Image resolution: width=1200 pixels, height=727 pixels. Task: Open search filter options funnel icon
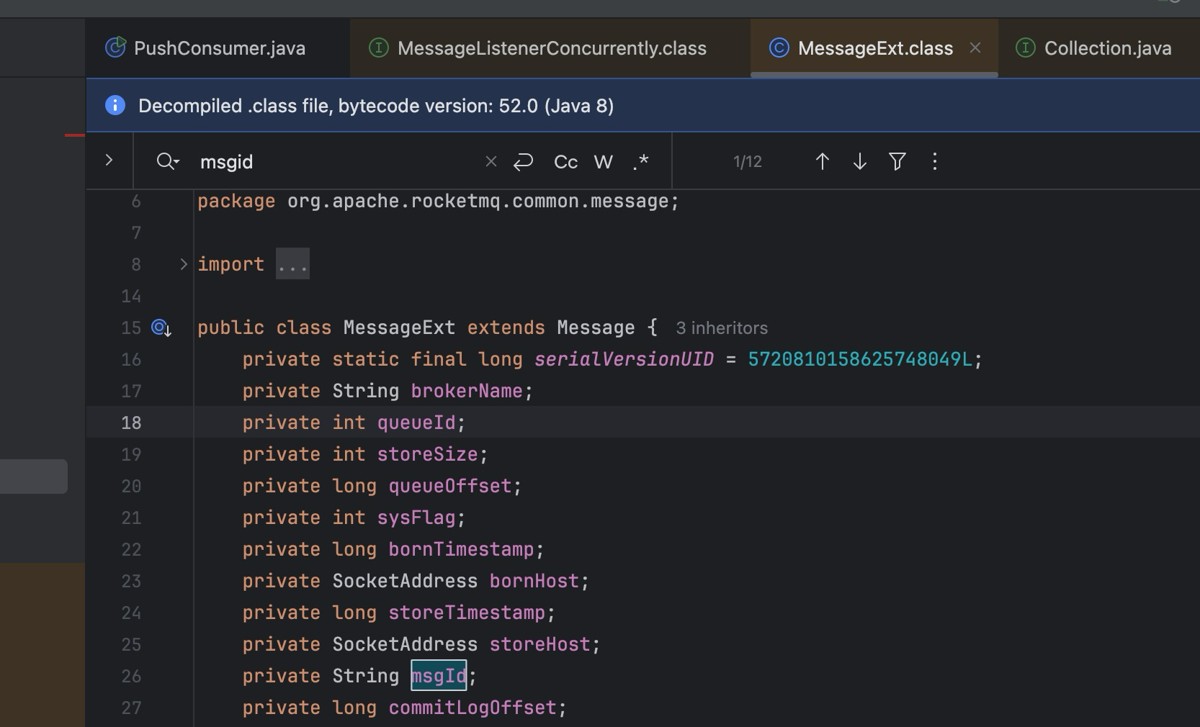point(897,161)
